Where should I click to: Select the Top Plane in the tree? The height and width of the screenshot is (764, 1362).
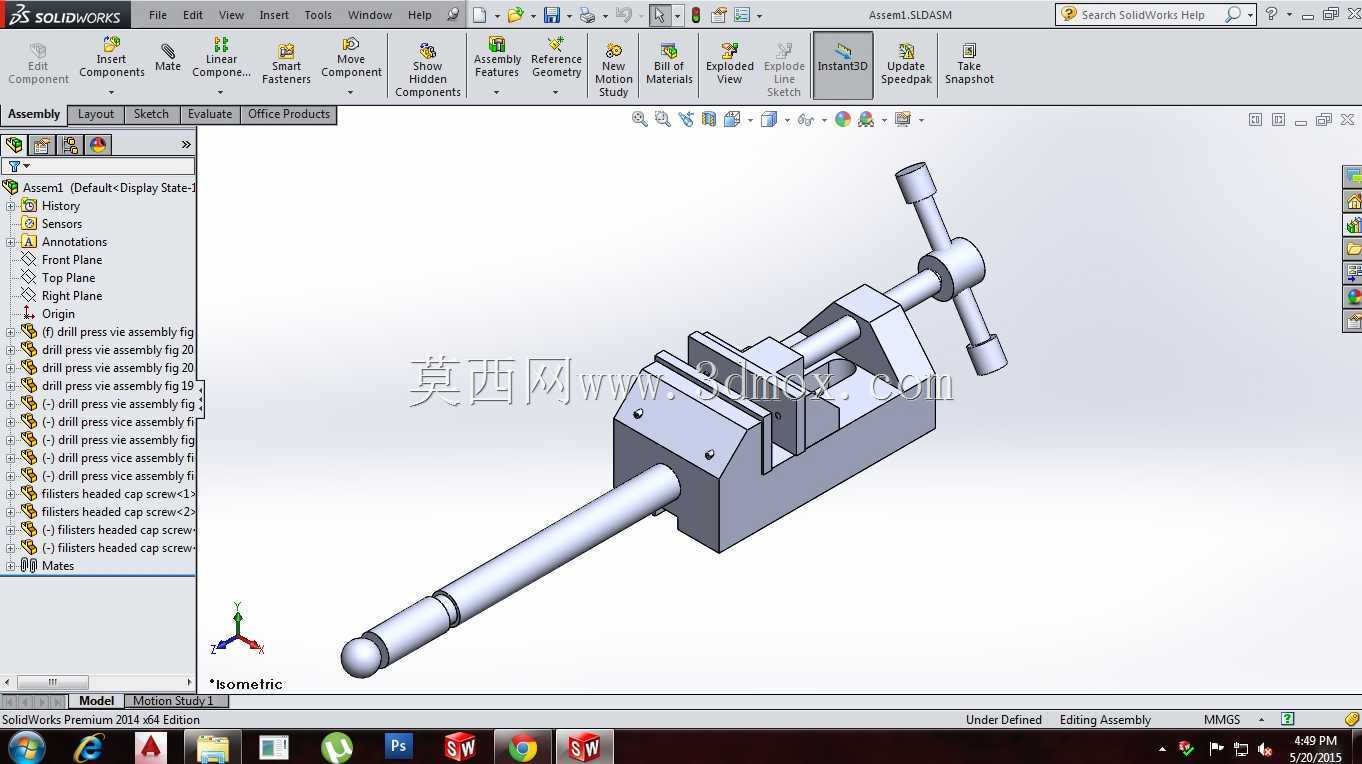point(69,278)
